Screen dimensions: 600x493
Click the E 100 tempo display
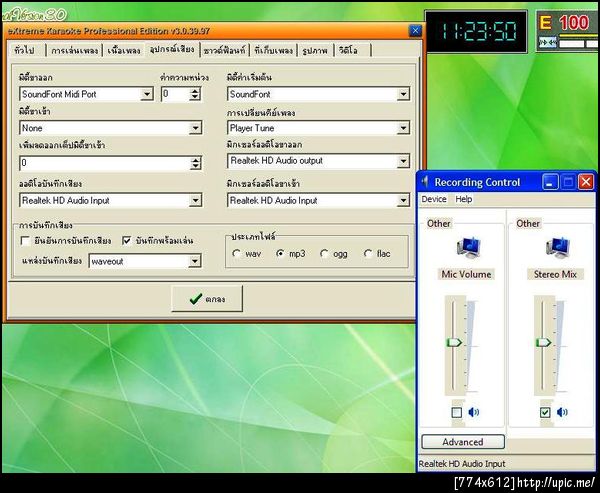(565, 23)
